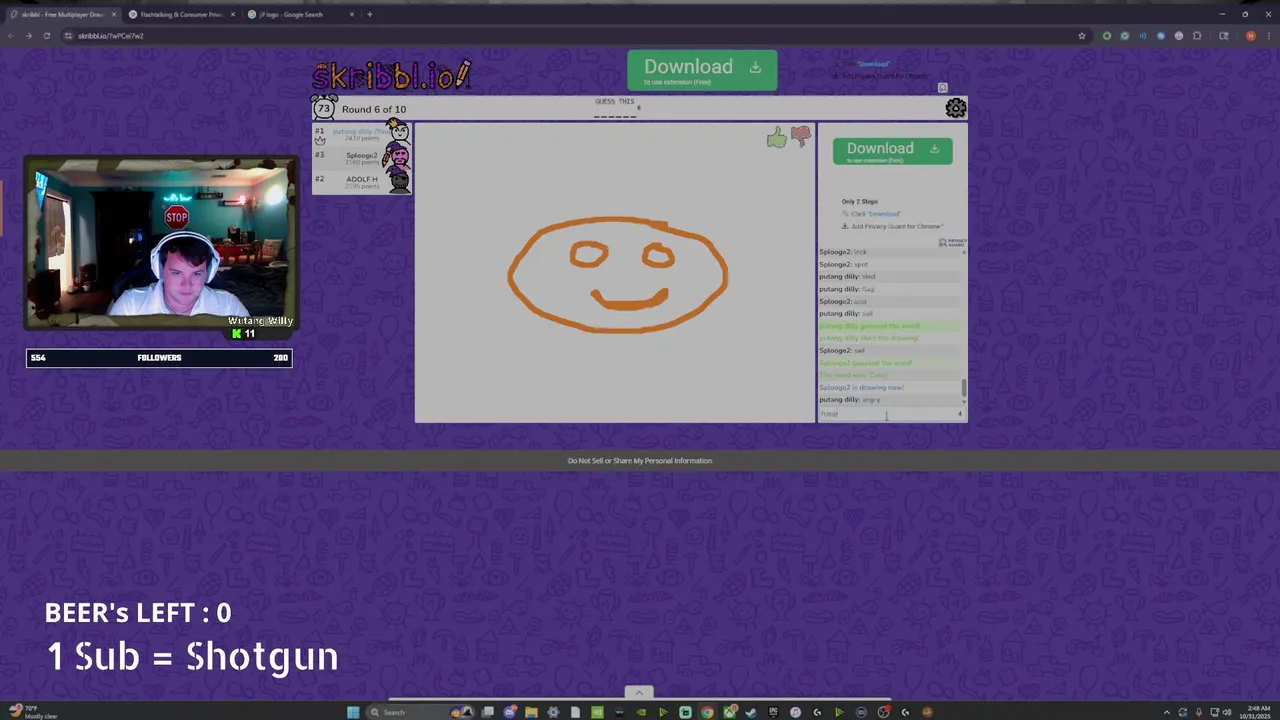This screenshot has height=720, width=1280.
Task: Click the sidebar ad Download button
Action: coord(892,150)
